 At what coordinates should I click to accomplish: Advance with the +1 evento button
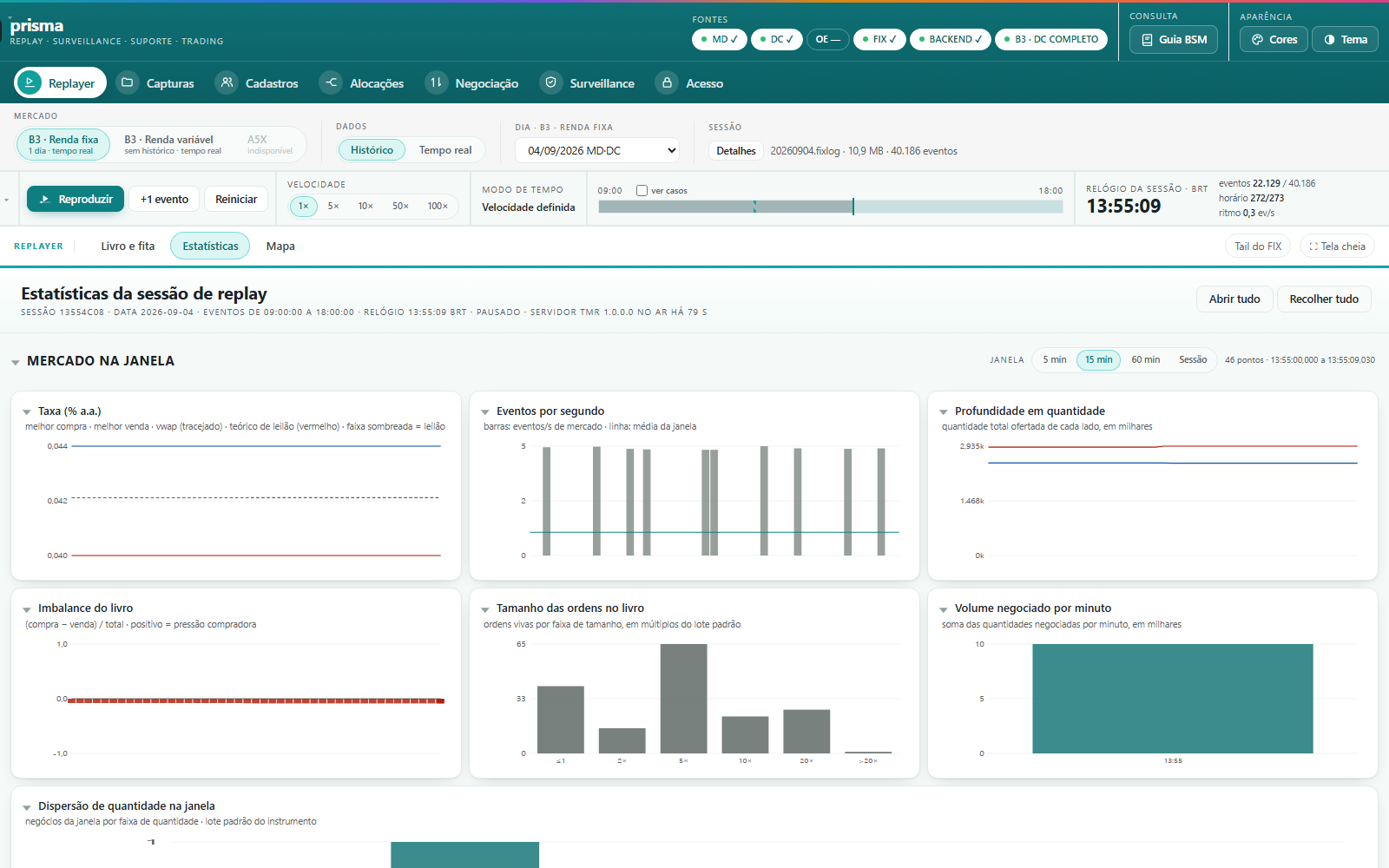click(x=165, y=199)
